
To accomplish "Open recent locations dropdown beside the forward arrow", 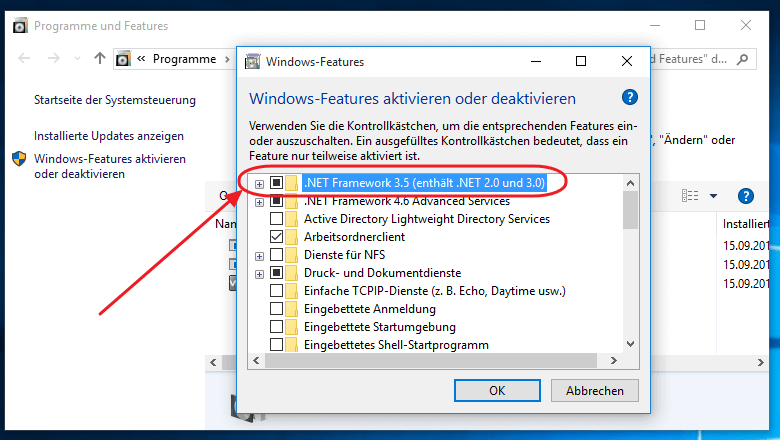I will pos(77,59).
